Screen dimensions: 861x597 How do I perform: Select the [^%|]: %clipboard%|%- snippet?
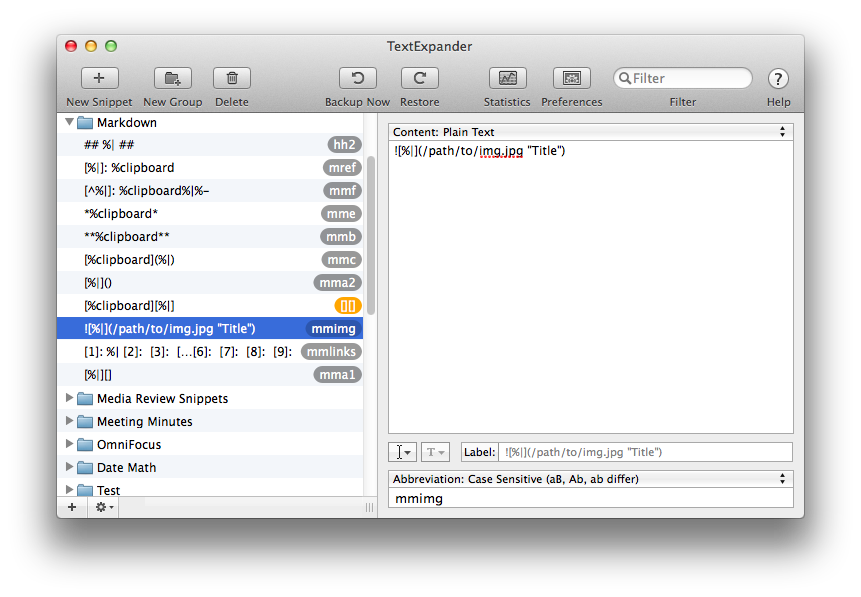click(210, 191)
